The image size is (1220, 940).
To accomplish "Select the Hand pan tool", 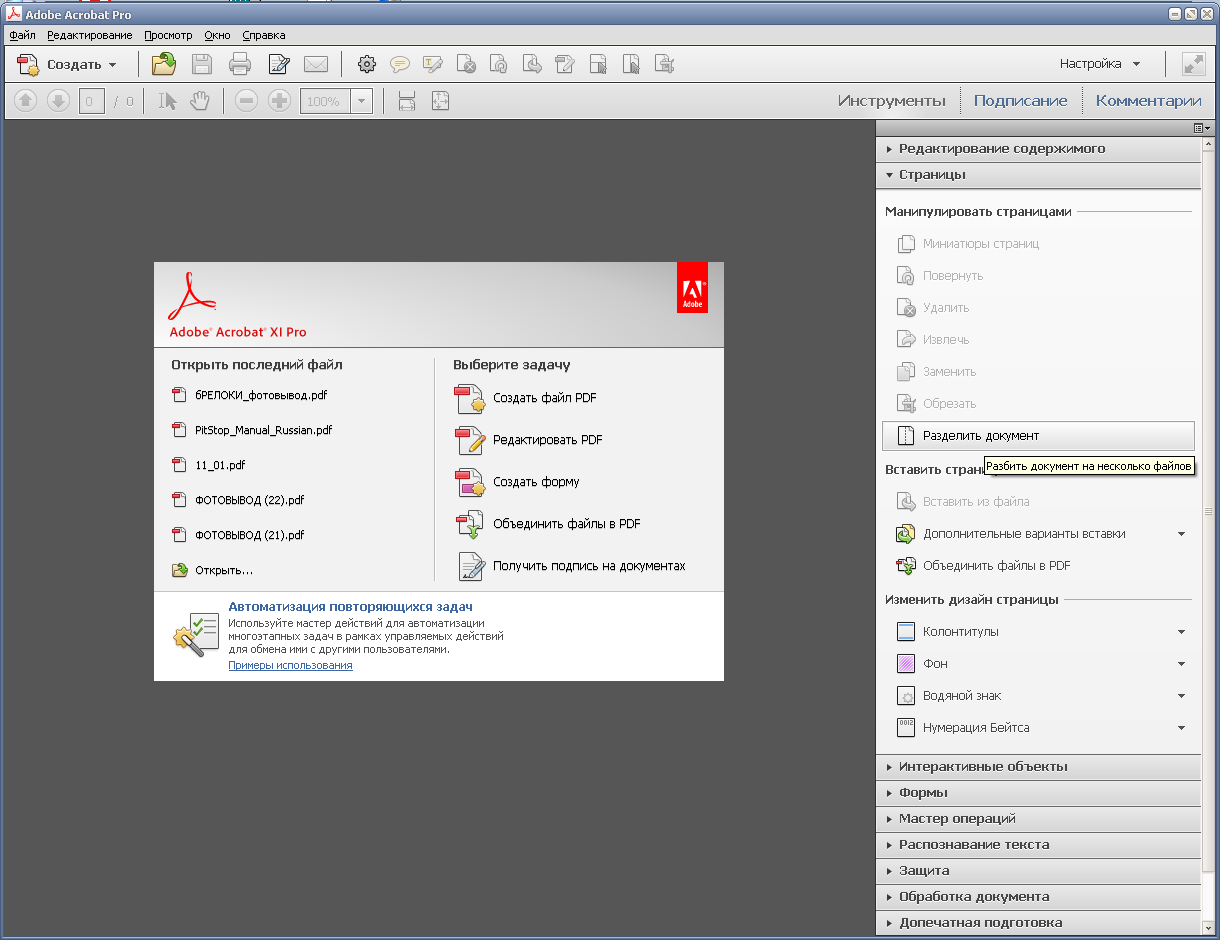I will click(x=199, y=101).
